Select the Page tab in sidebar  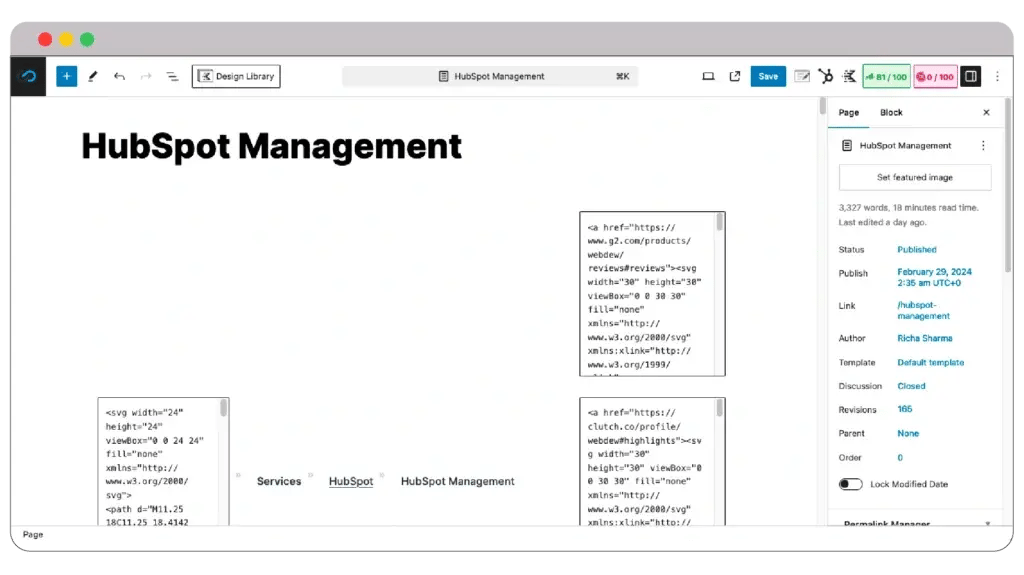click(848, 113)
